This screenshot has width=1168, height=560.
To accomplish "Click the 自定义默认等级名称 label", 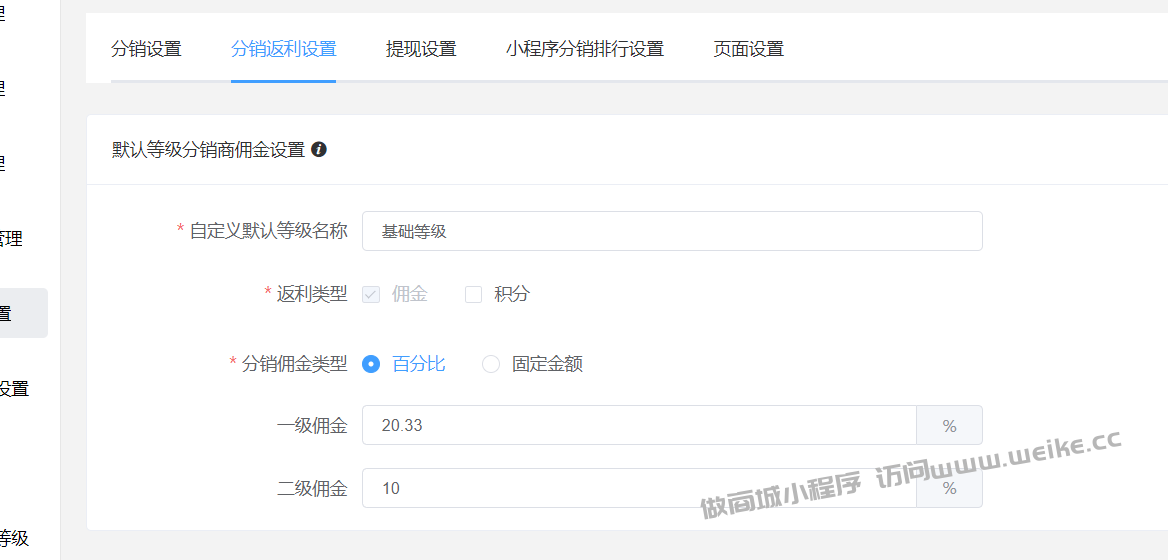I will pyautogui.click(x=268, y=231).
